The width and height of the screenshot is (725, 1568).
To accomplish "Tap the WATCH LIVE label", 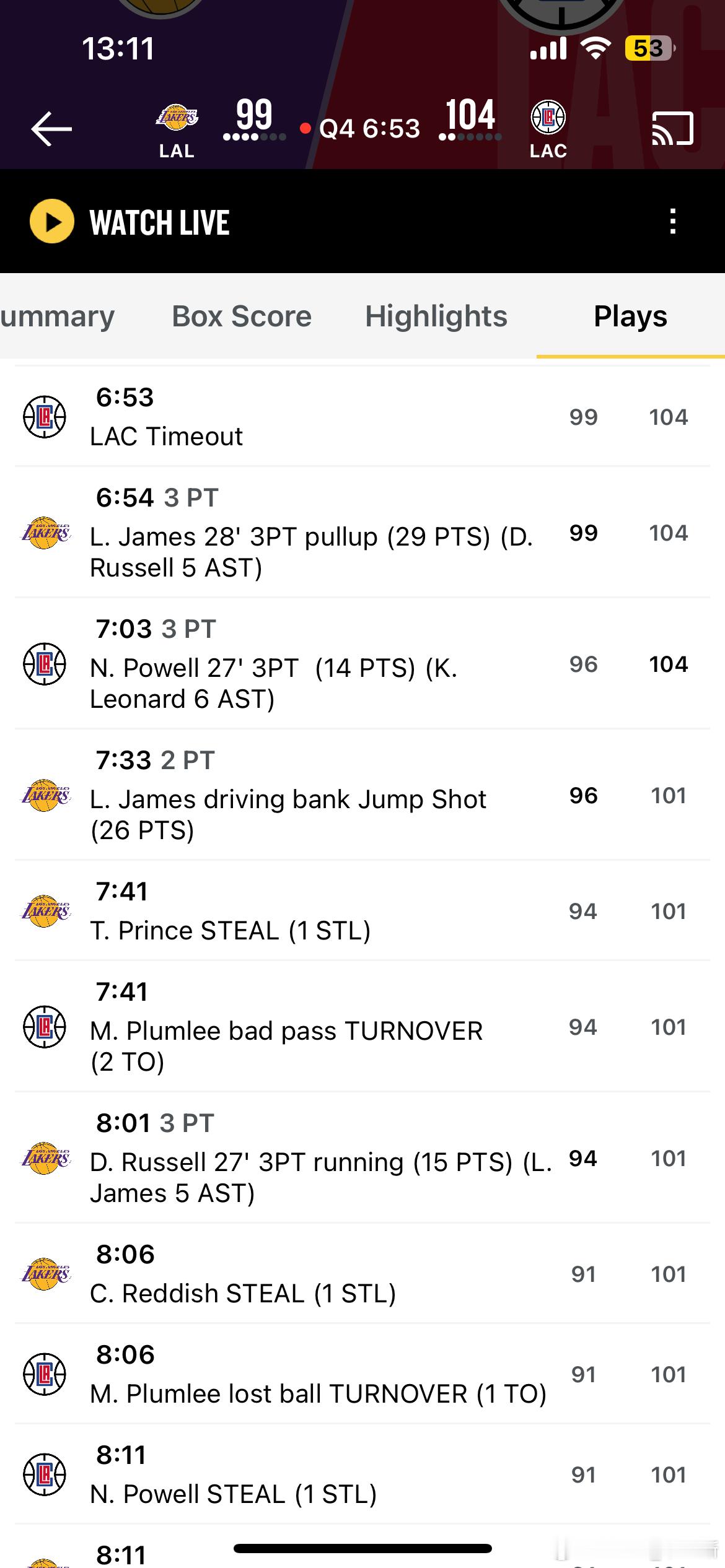I will [x=160, y=222].
